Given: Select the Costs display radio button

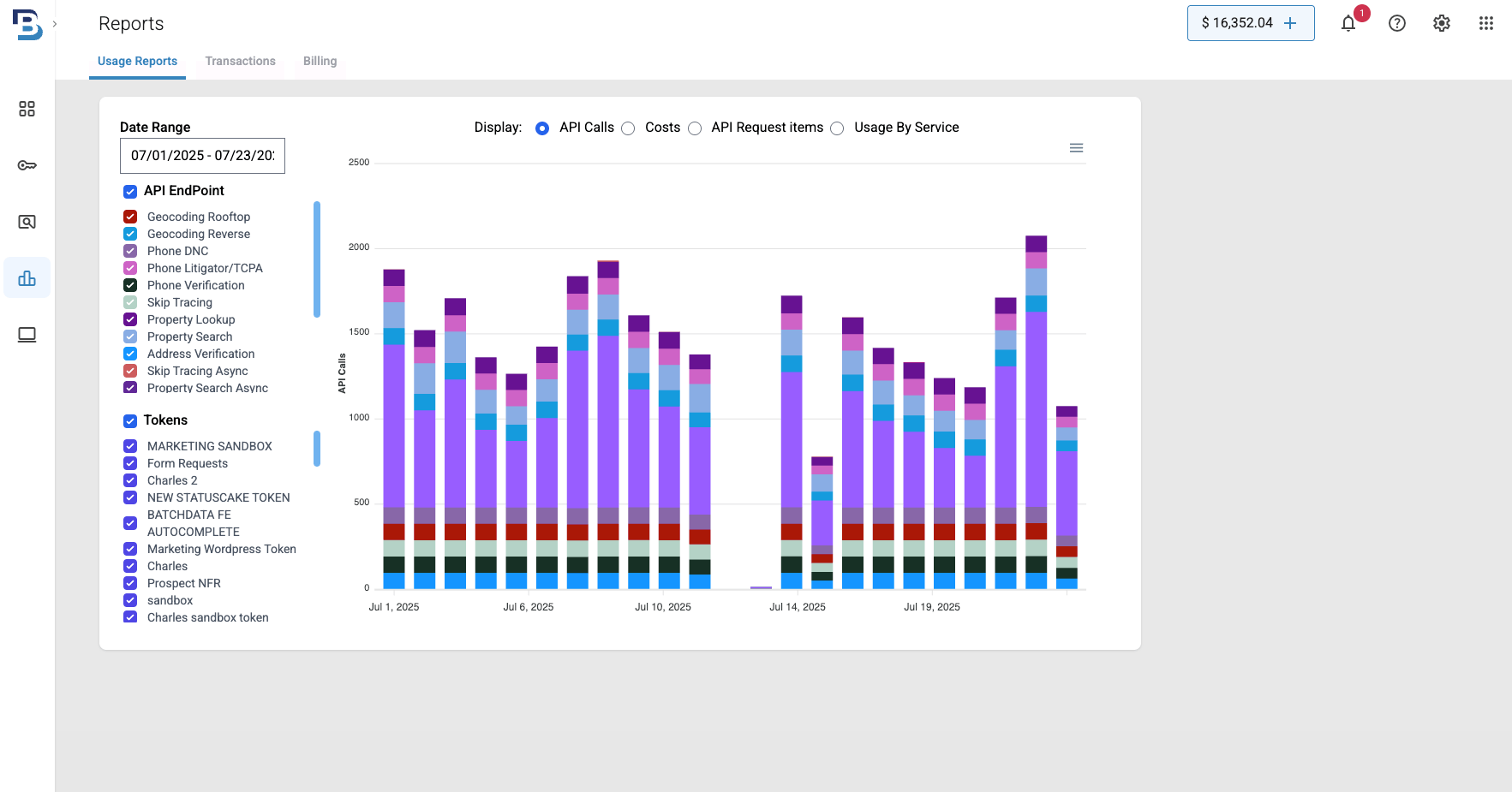Looking at the screenshot, I should [629, 128].
